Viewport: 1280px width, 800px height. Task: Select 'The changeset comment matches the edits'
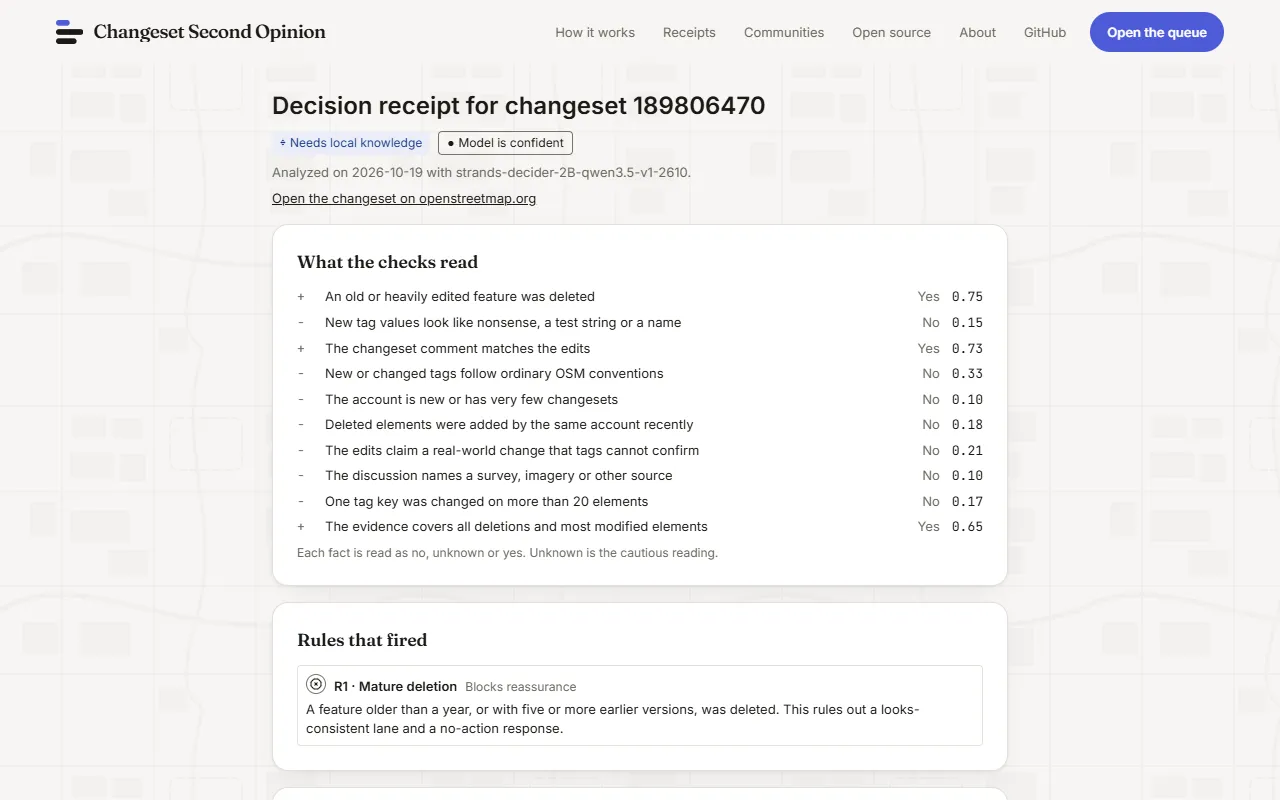(640, 348)
